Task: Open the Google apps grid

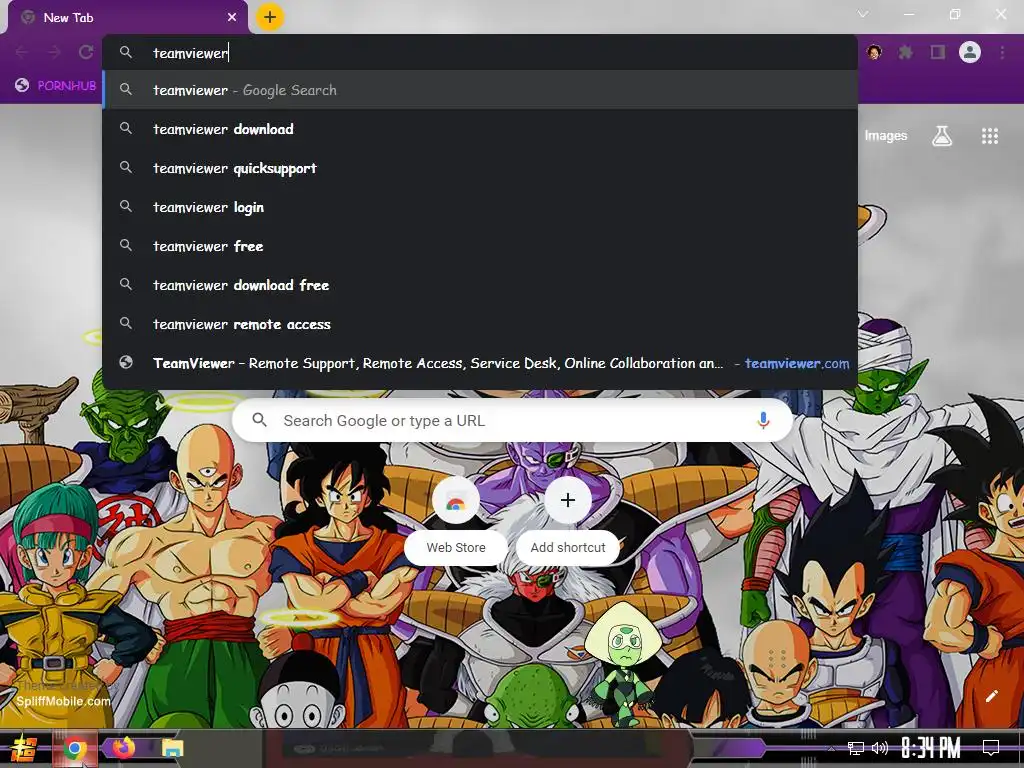Action: click(990, 136)
